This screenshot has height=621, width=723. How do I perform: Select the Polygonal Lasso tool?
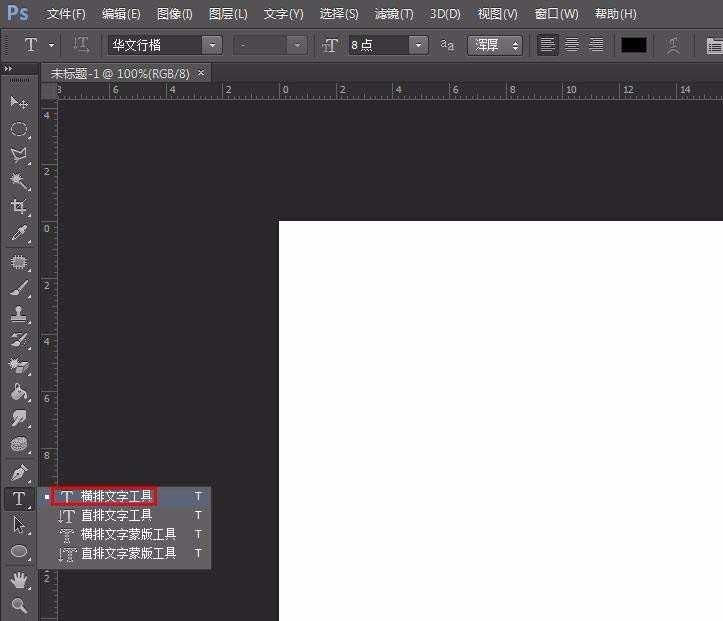19,155
